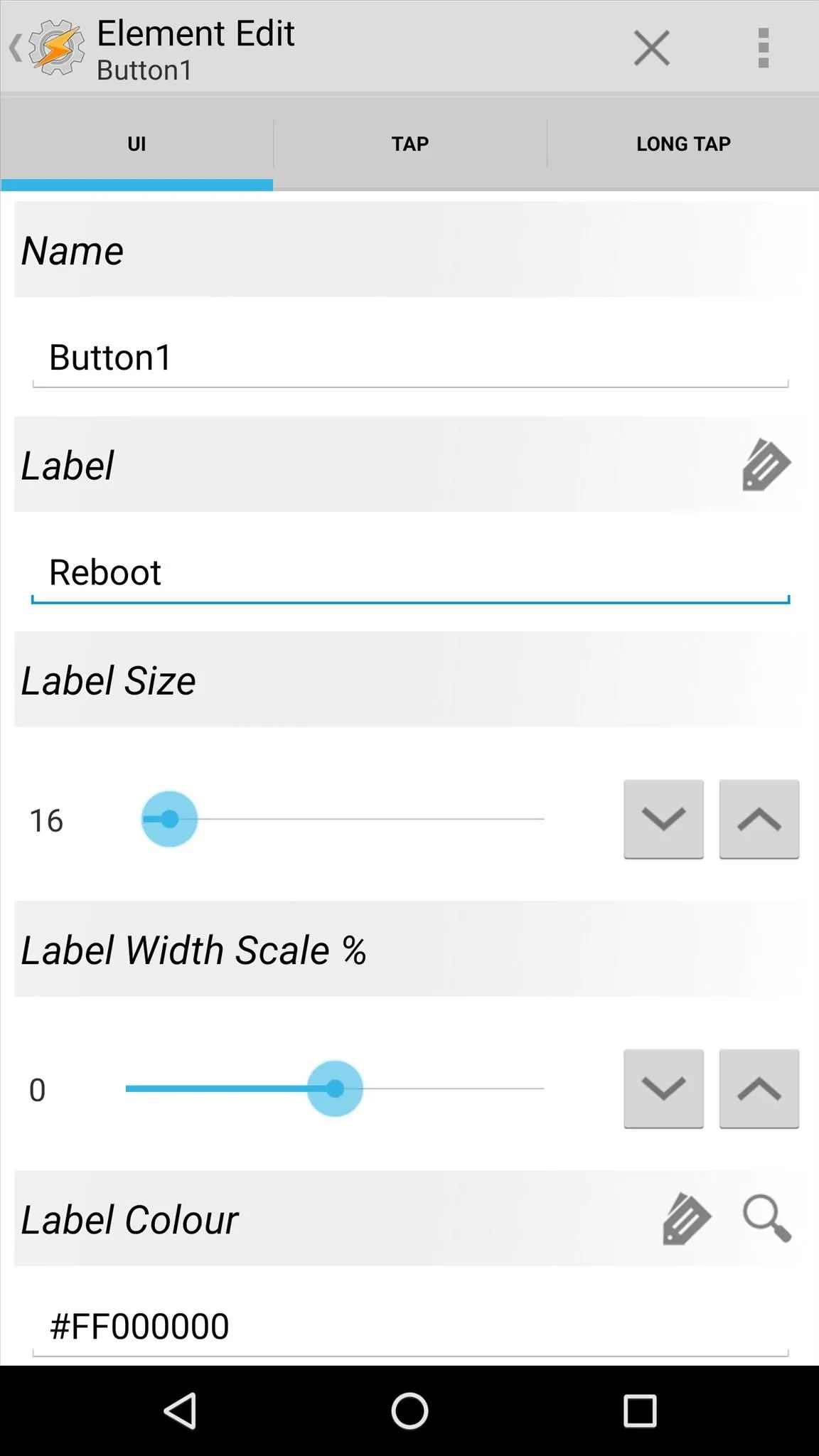The image size is (819, 1456).
Task: Tap Android back navigation button
Action: (181, 1410)
